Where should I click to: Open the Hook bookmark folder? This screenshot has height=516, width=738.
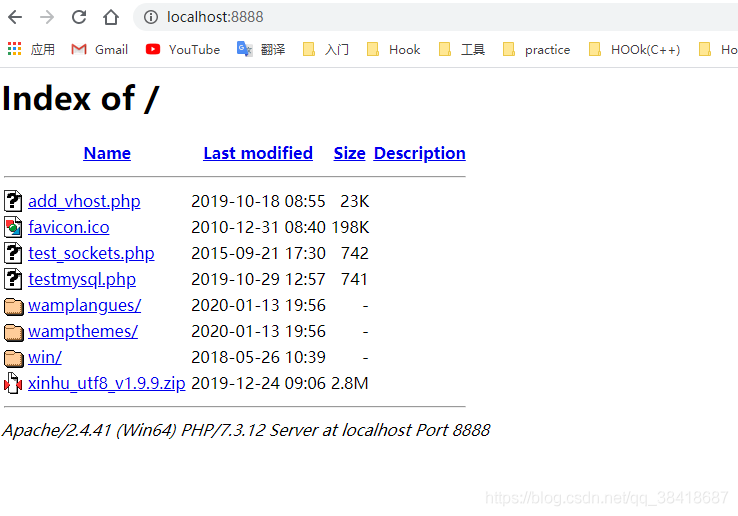click(x=394, y=49)
